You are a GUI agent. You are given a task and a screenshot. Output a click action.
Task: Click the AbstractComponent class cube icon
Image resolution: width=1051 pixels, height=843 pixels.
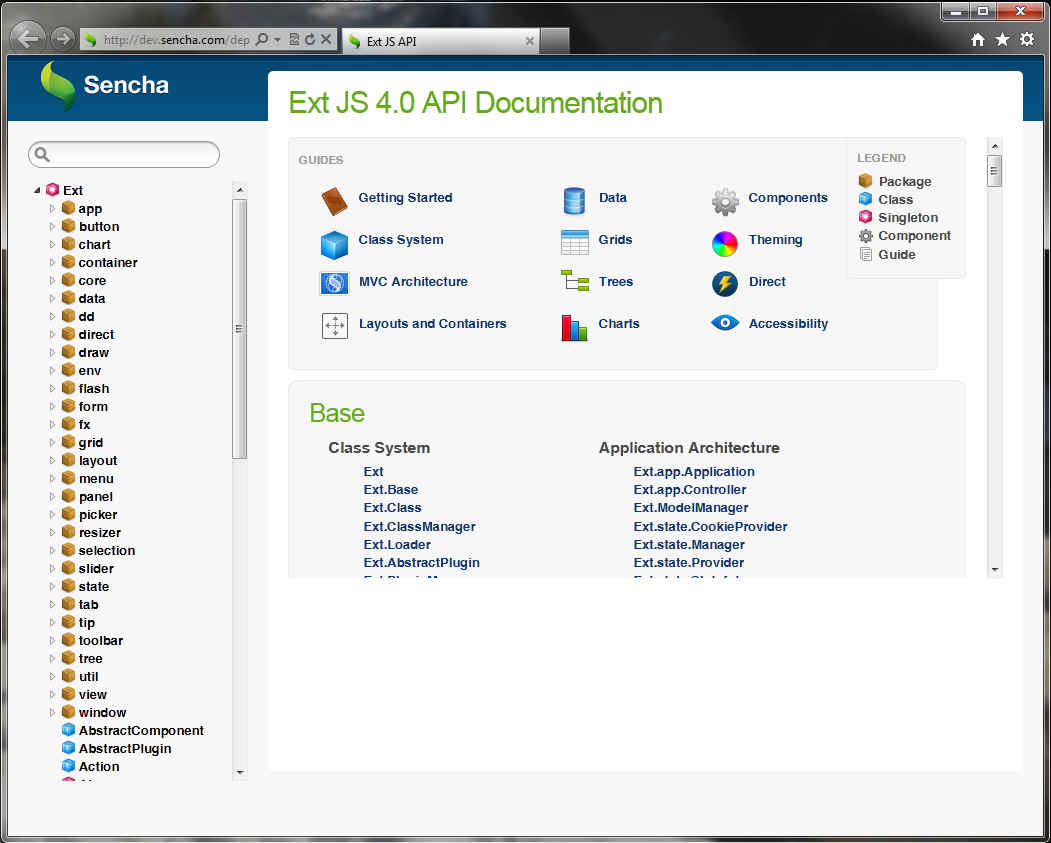pyautogui.click(x=68, y=730)
